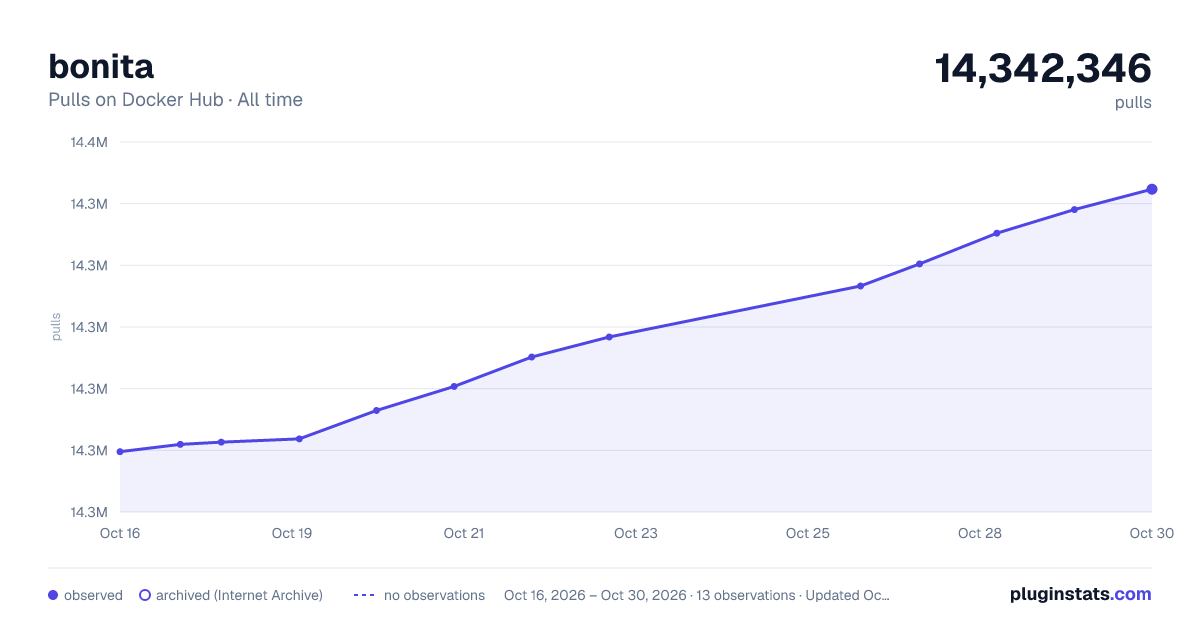Click the 'Oct 25' x-axis label
This screenshot has width=1200, height=630.
coord(808,533)
